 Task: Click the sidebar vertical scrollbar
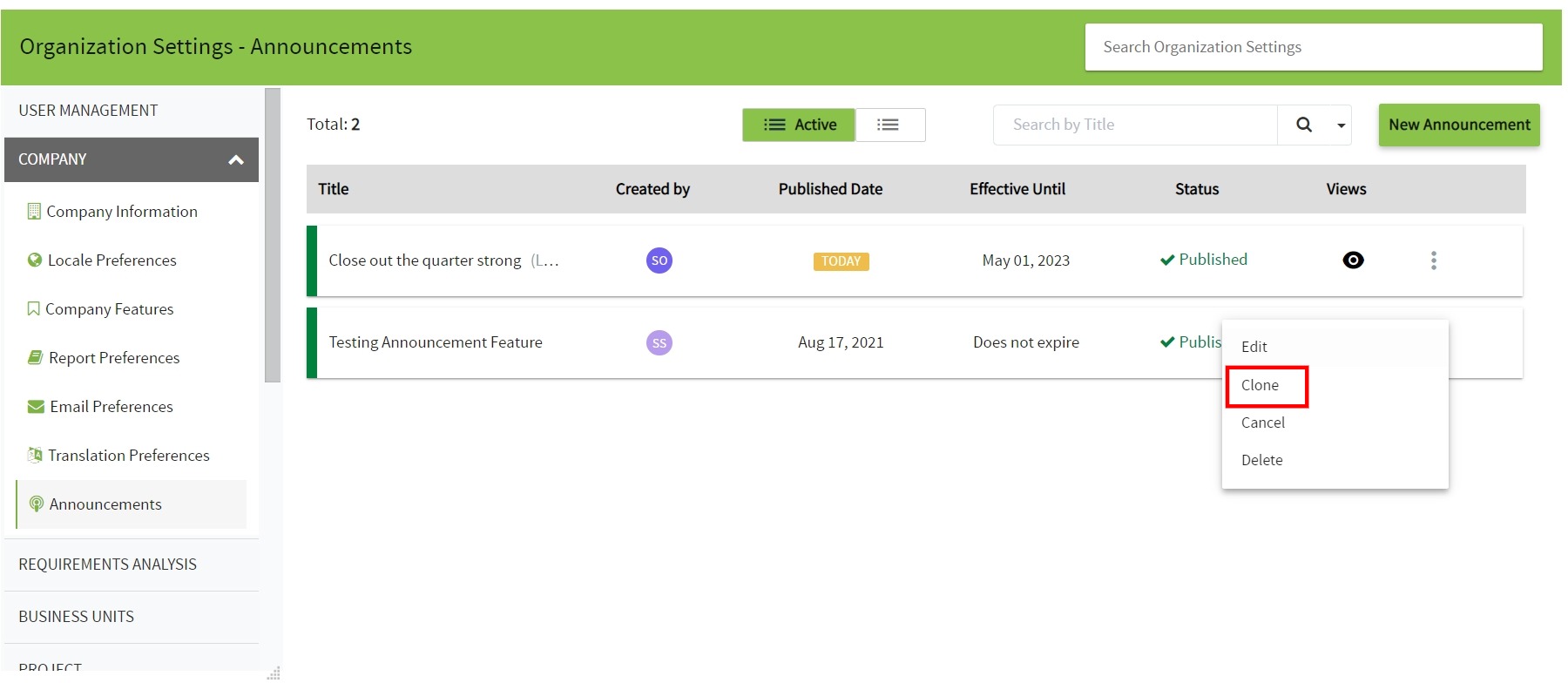pos(273,235)
